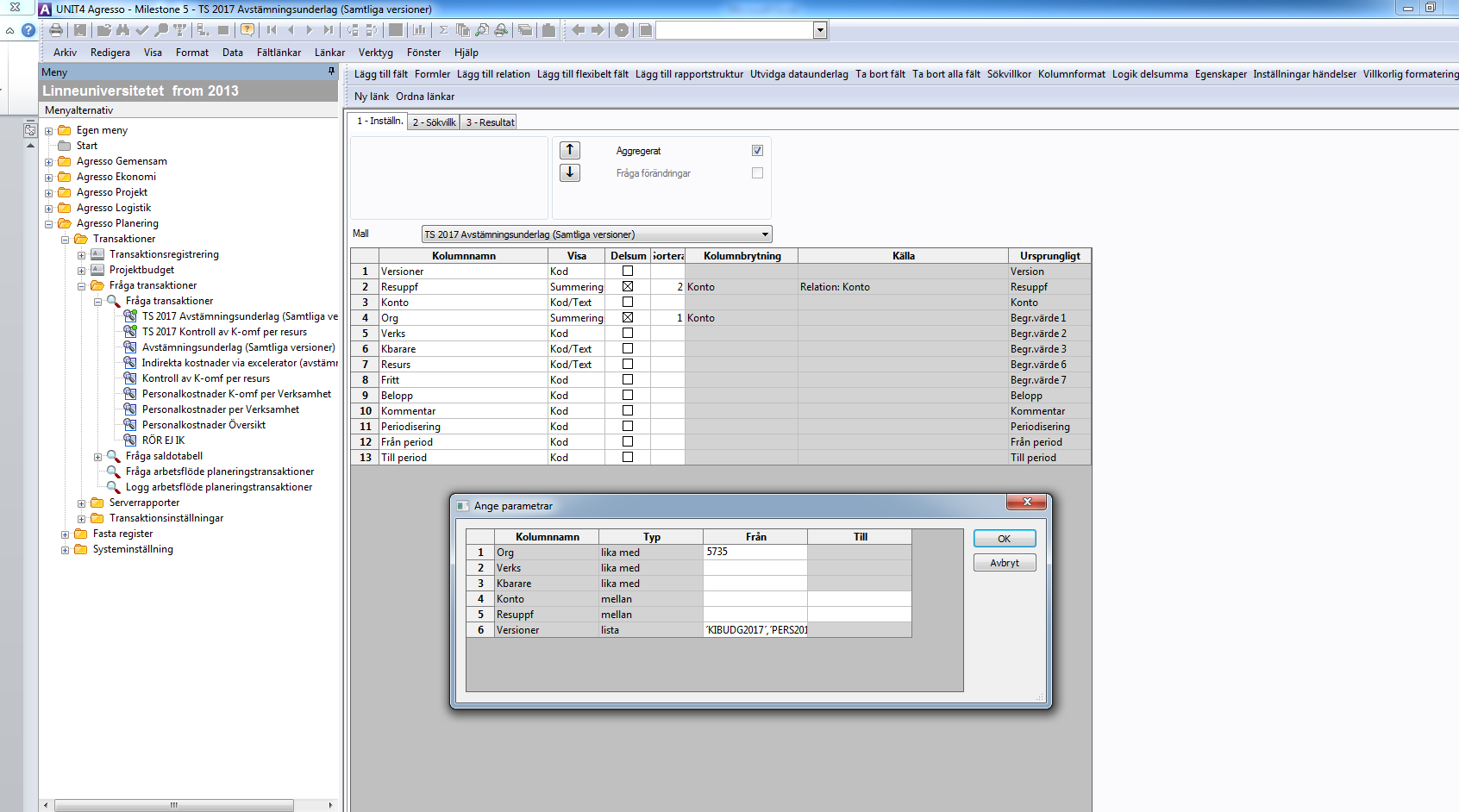1459x812 pixels.
Task: Click the move row up arrow button
Action: click(570, 150)
